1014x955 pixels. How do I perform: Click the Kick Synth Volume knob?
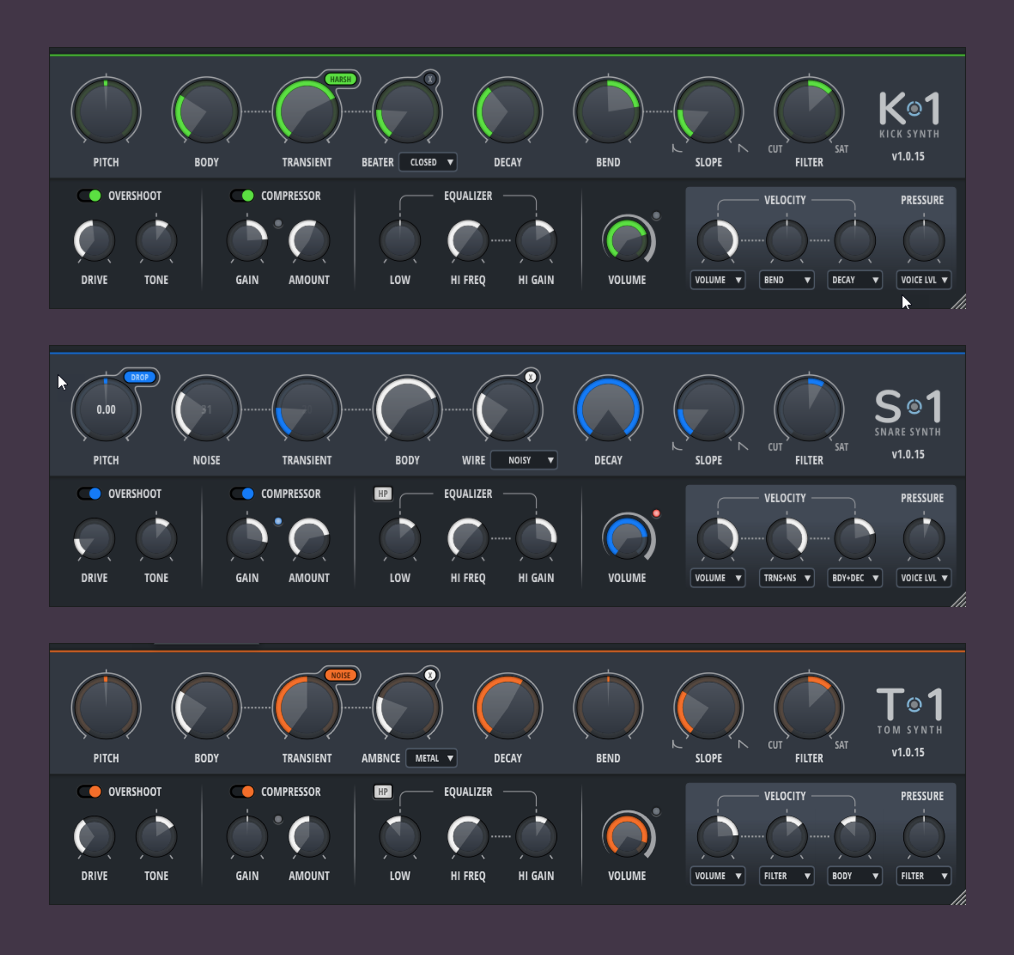627,241
